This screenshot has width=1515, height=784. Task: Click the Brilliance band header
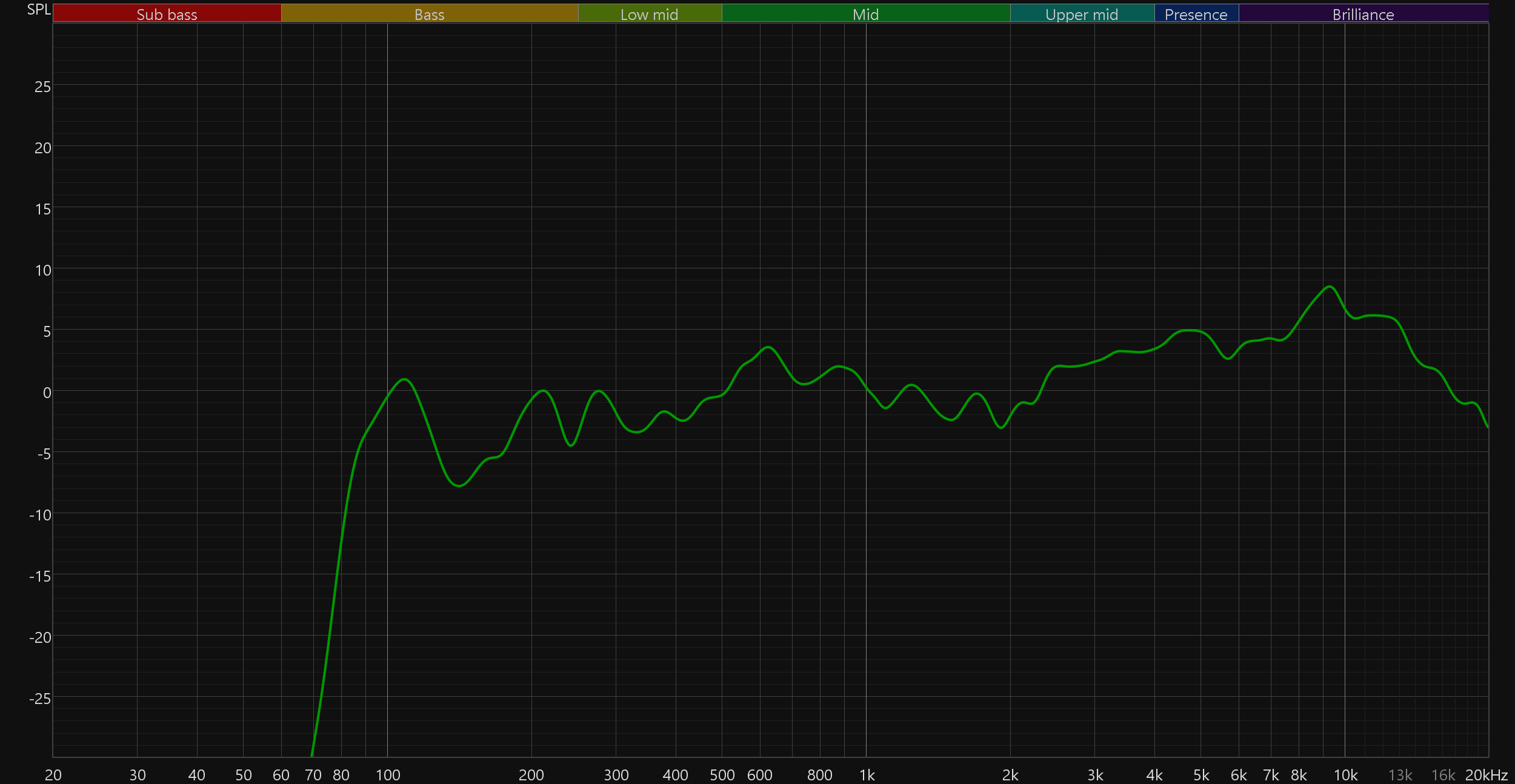pyautogui.click(x=1363, y=14)
